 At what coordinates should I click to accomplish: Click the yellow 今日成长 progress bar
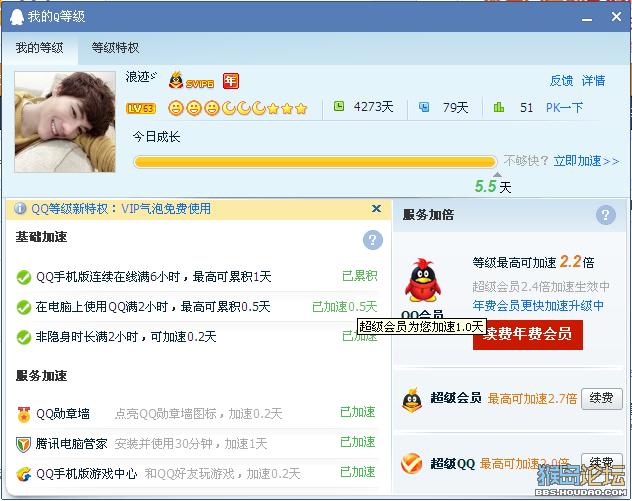pyautogui.click(x=315, y=162)
